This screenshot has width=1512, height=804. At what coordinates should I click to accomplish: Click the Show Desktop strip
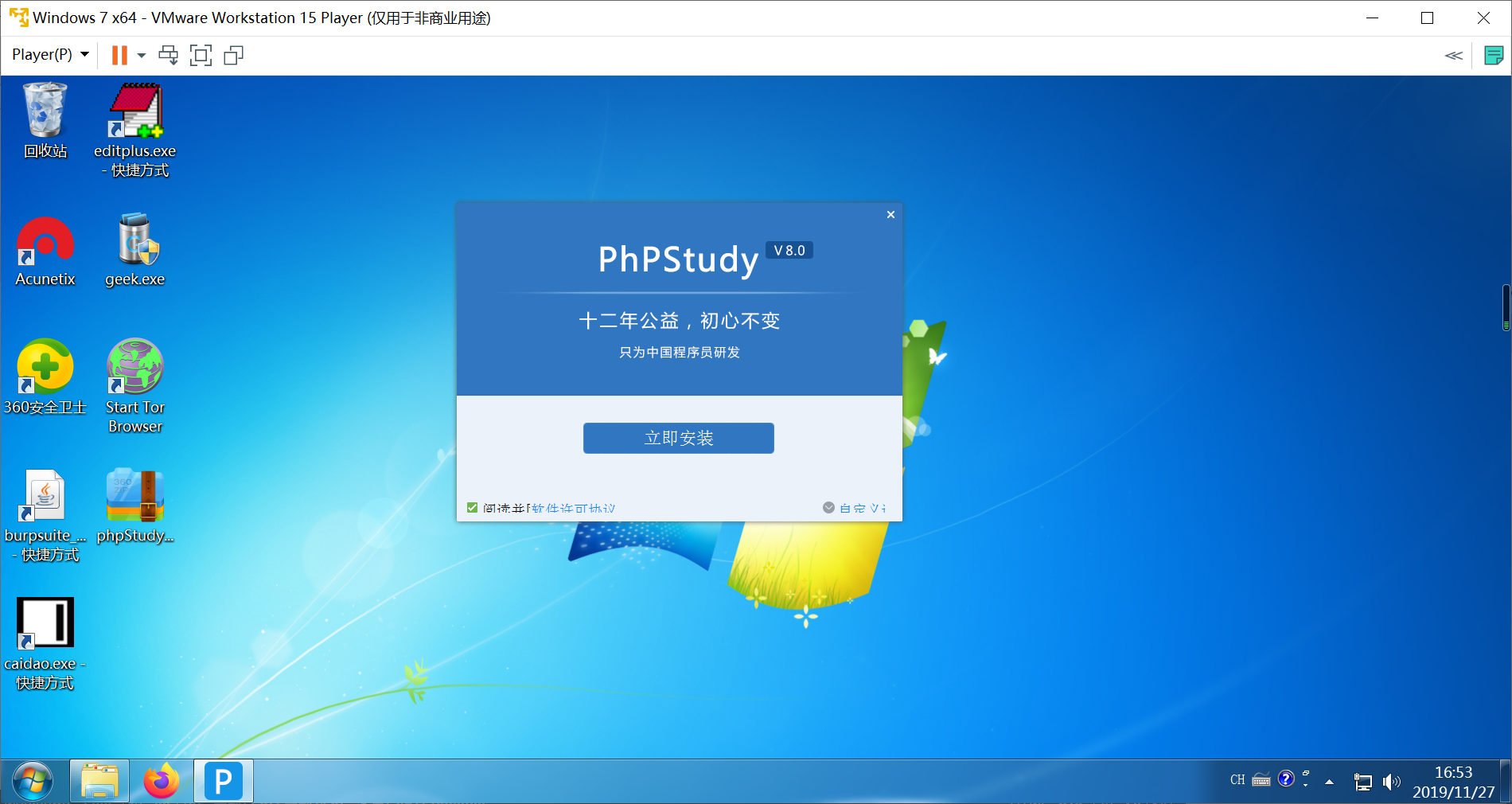(1505, 781)
